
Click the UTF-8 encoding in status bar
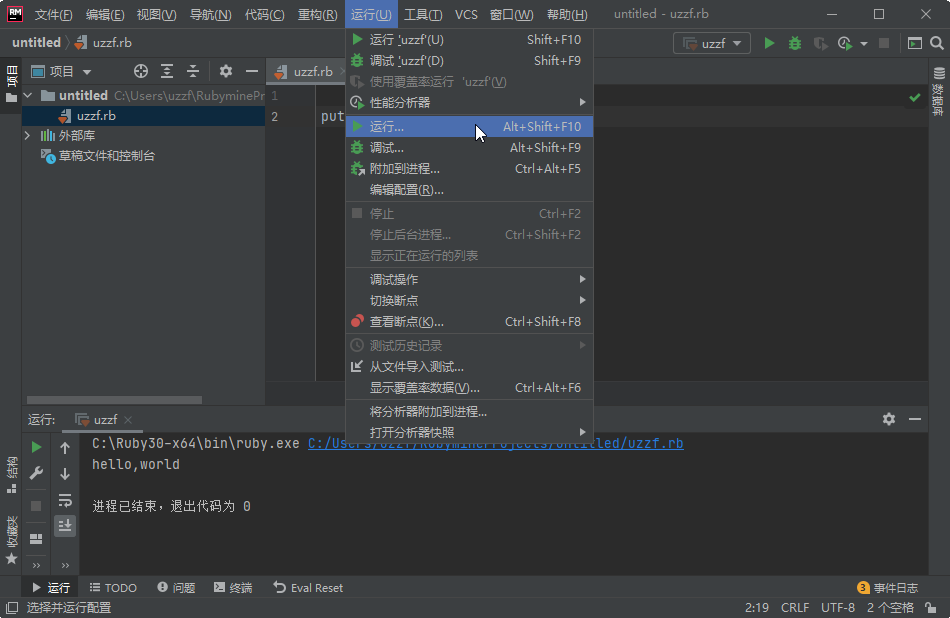coord(838,608)
